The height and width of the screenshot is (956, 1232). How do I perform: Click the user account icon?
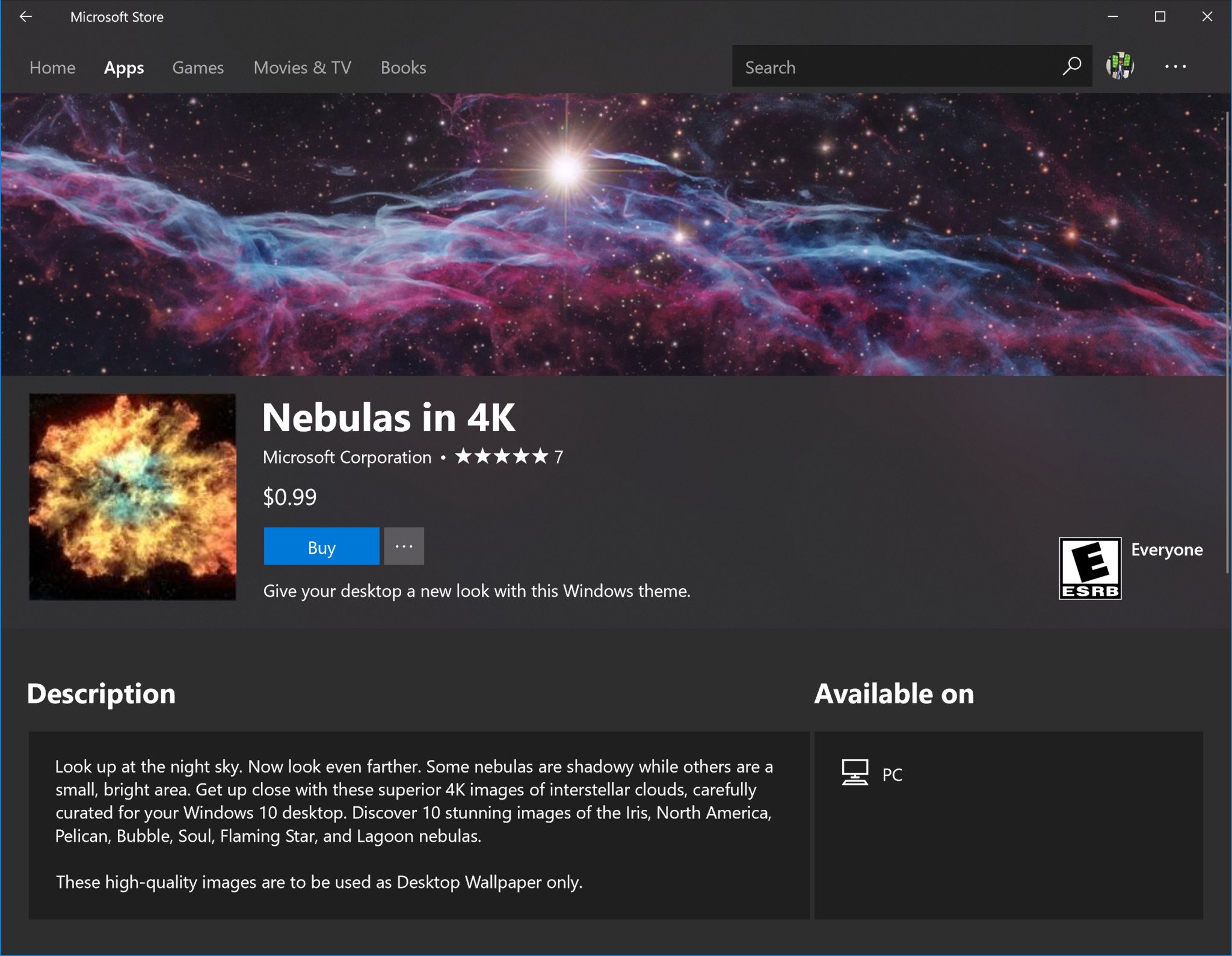tap(1122, 67)
